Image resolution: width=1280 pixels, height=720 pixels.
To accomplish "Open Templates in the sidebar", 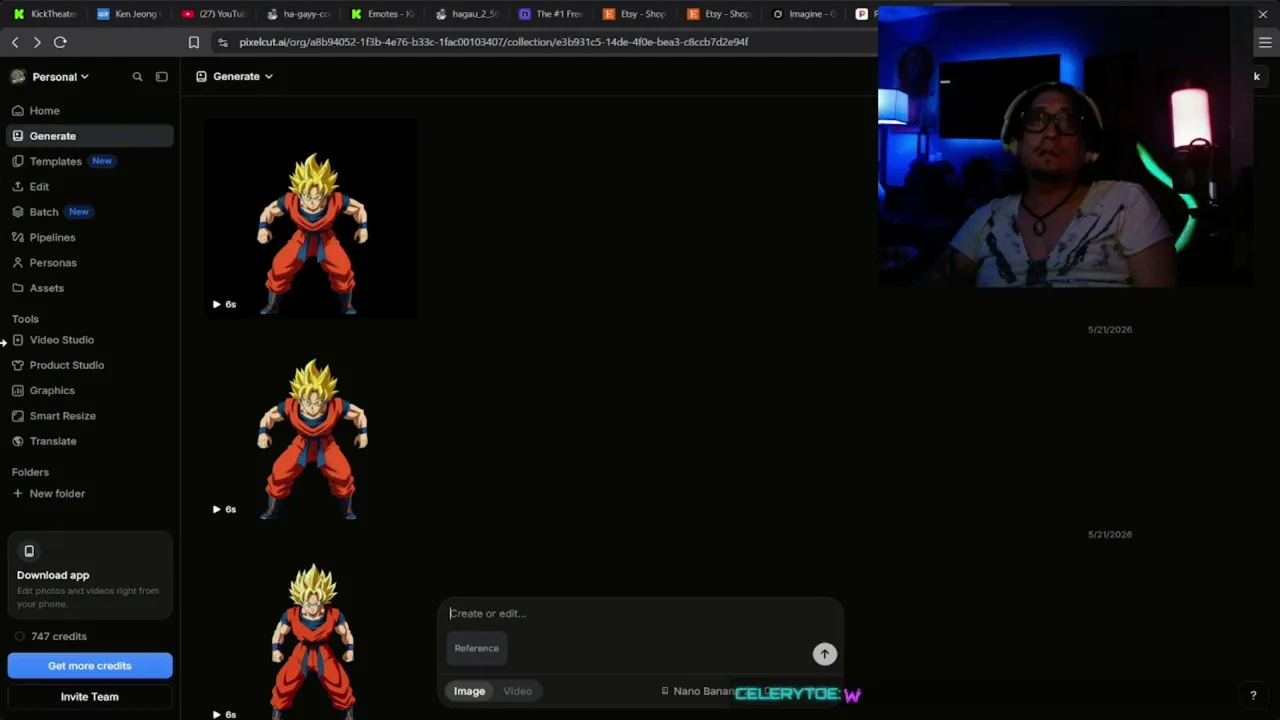I will coord(89,161).
